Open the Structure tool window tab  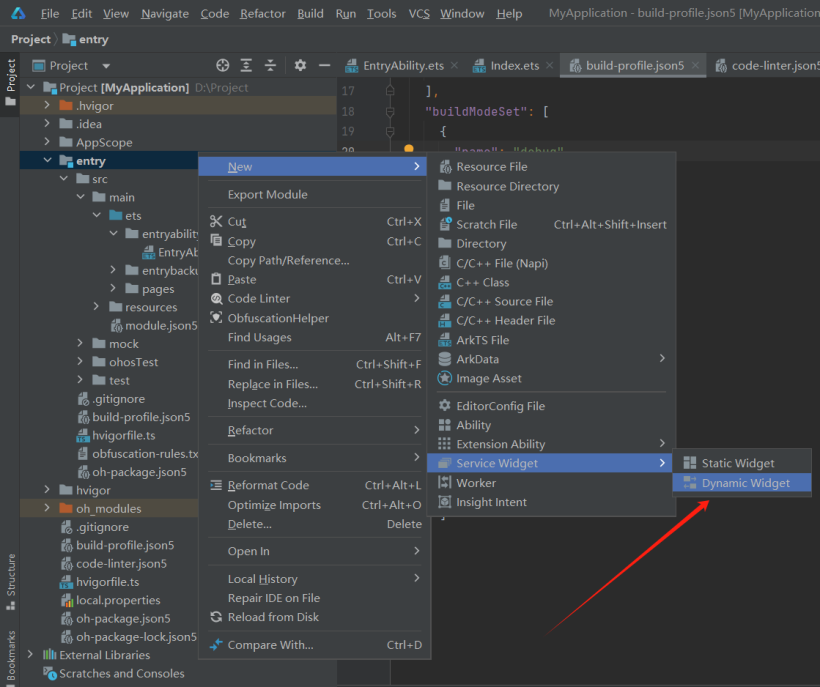pos(10,581)
